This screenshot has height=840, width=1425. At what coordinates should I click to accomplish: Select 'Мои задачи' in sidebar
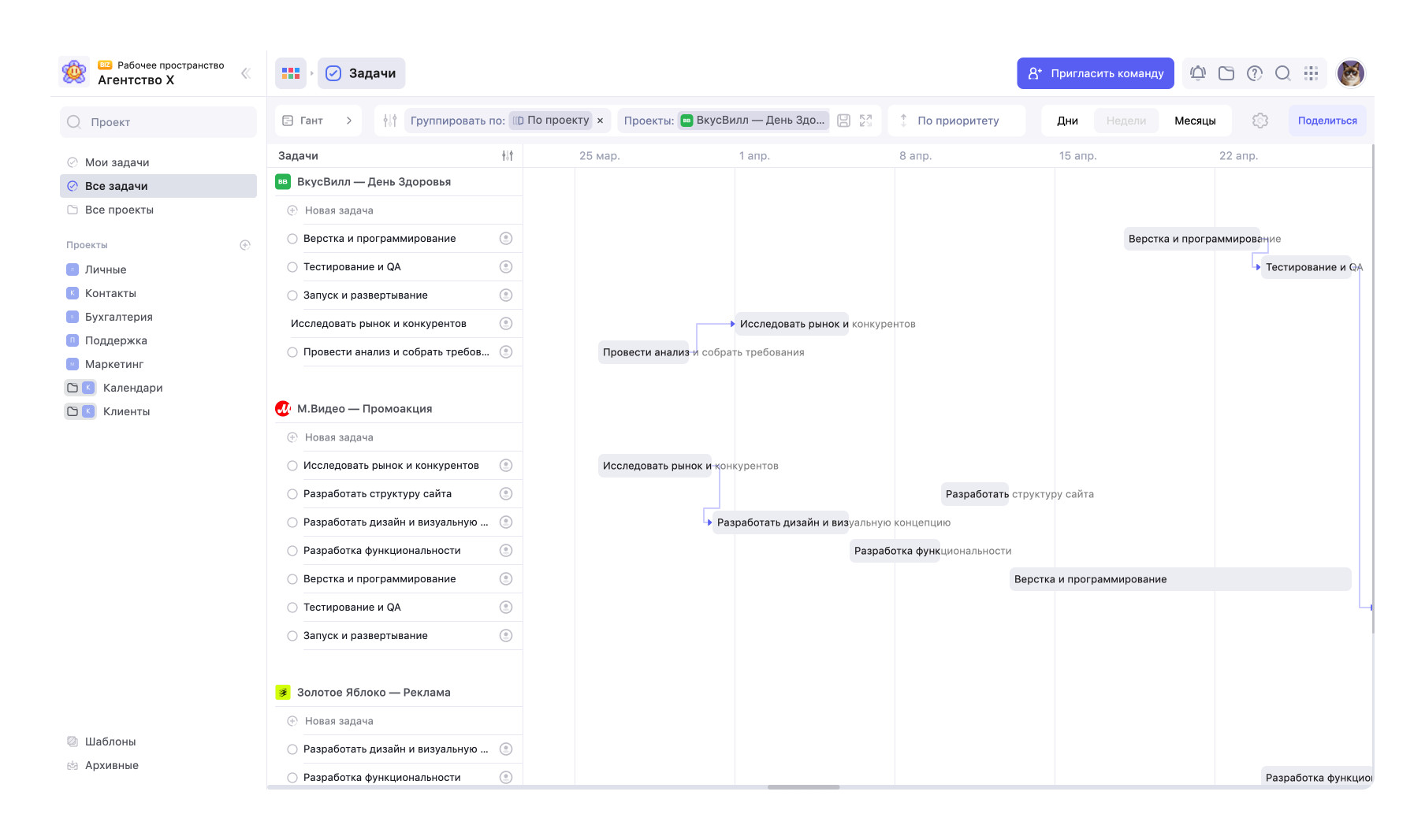117,162
